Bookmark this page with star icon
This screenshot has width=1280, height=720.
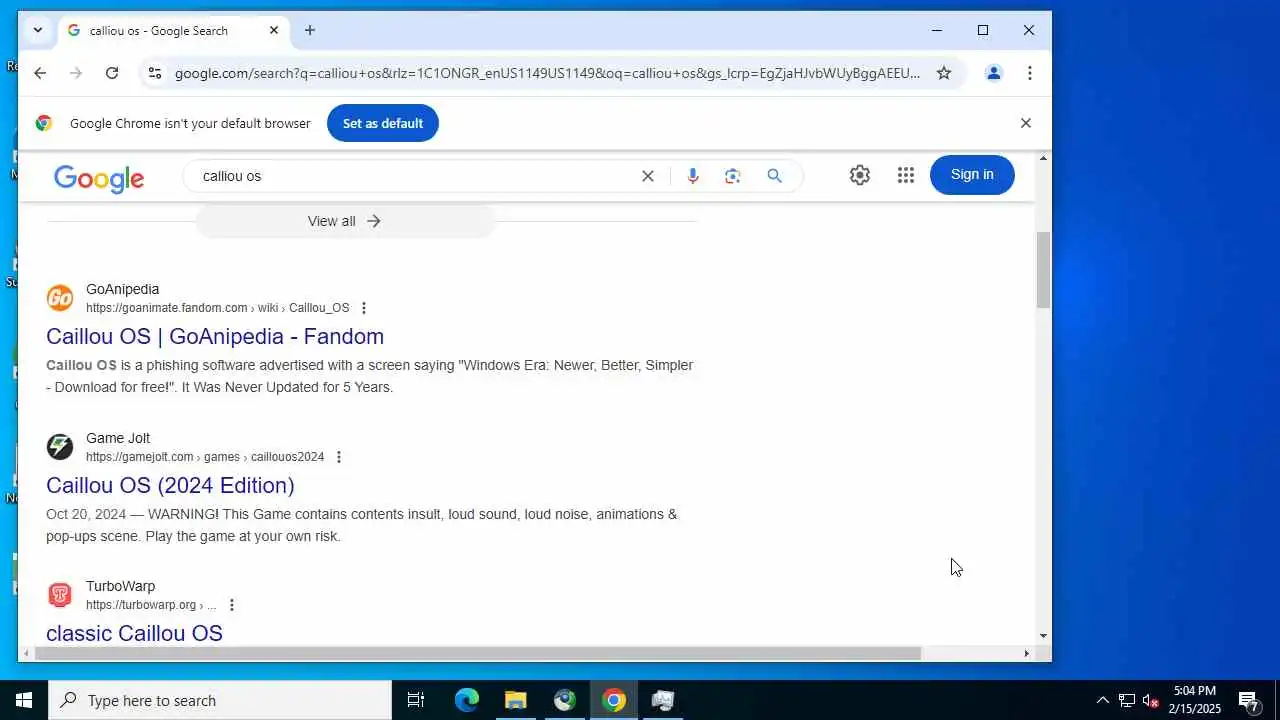pyautogui.click(x=944, y=73)
